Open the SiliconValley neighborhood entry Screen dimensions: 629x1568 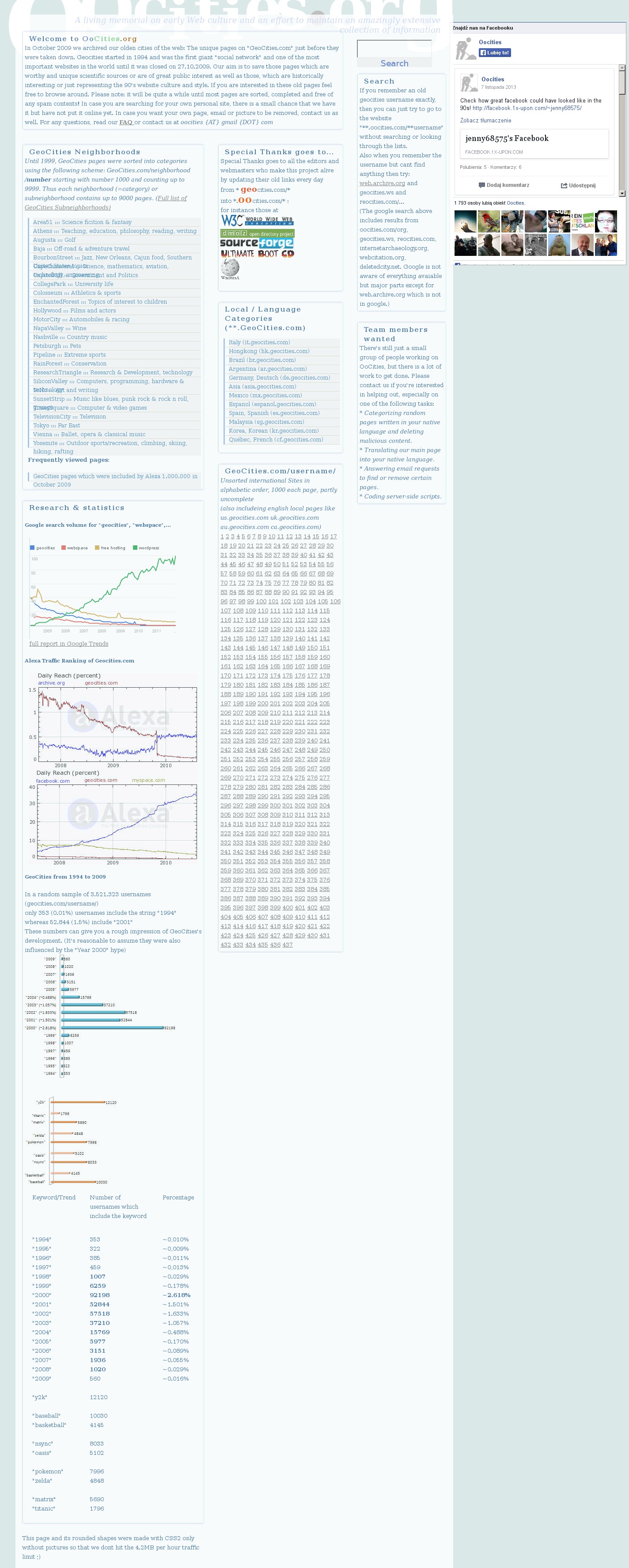[x=50, y=382]
